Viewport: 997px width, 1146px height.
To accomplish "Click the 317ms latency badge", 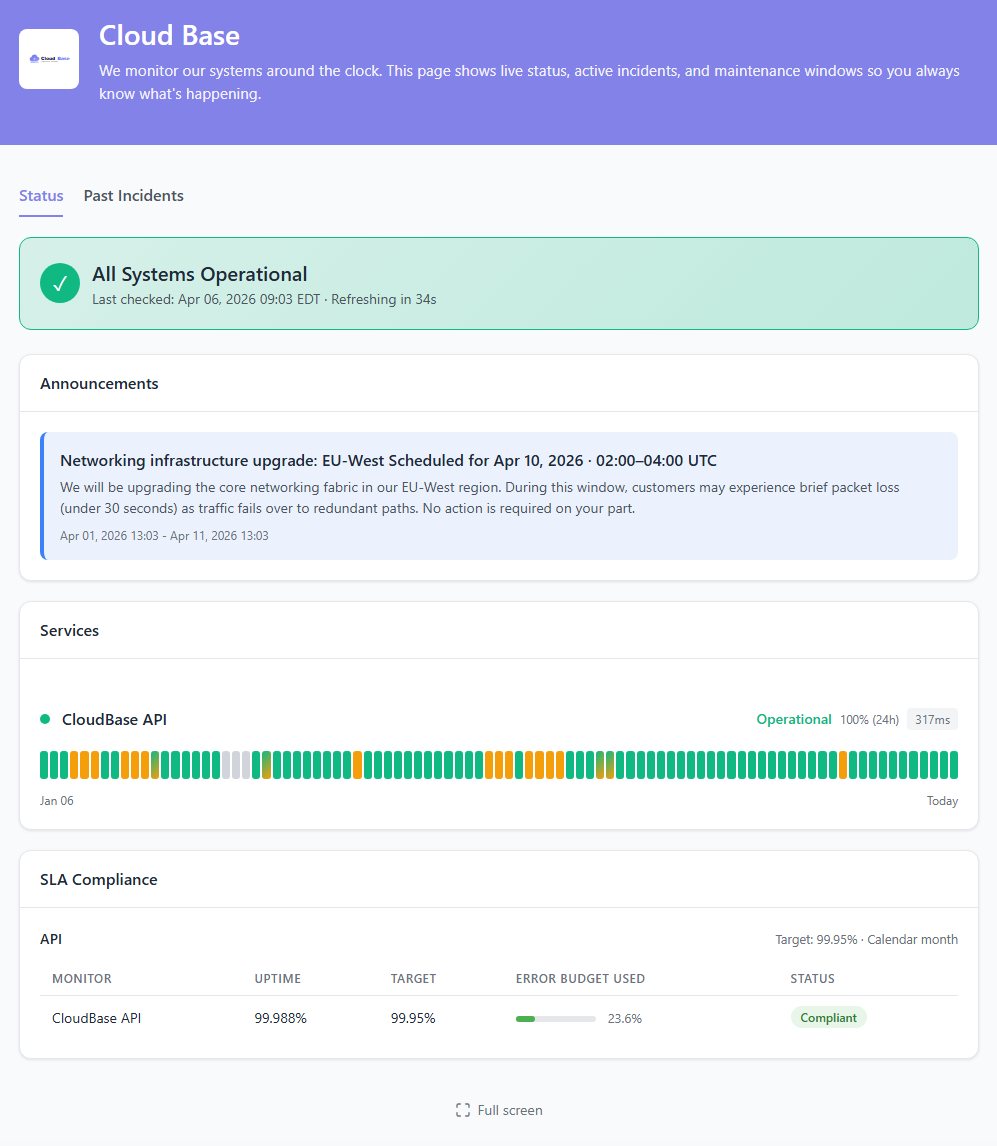I will coord(931,719).
